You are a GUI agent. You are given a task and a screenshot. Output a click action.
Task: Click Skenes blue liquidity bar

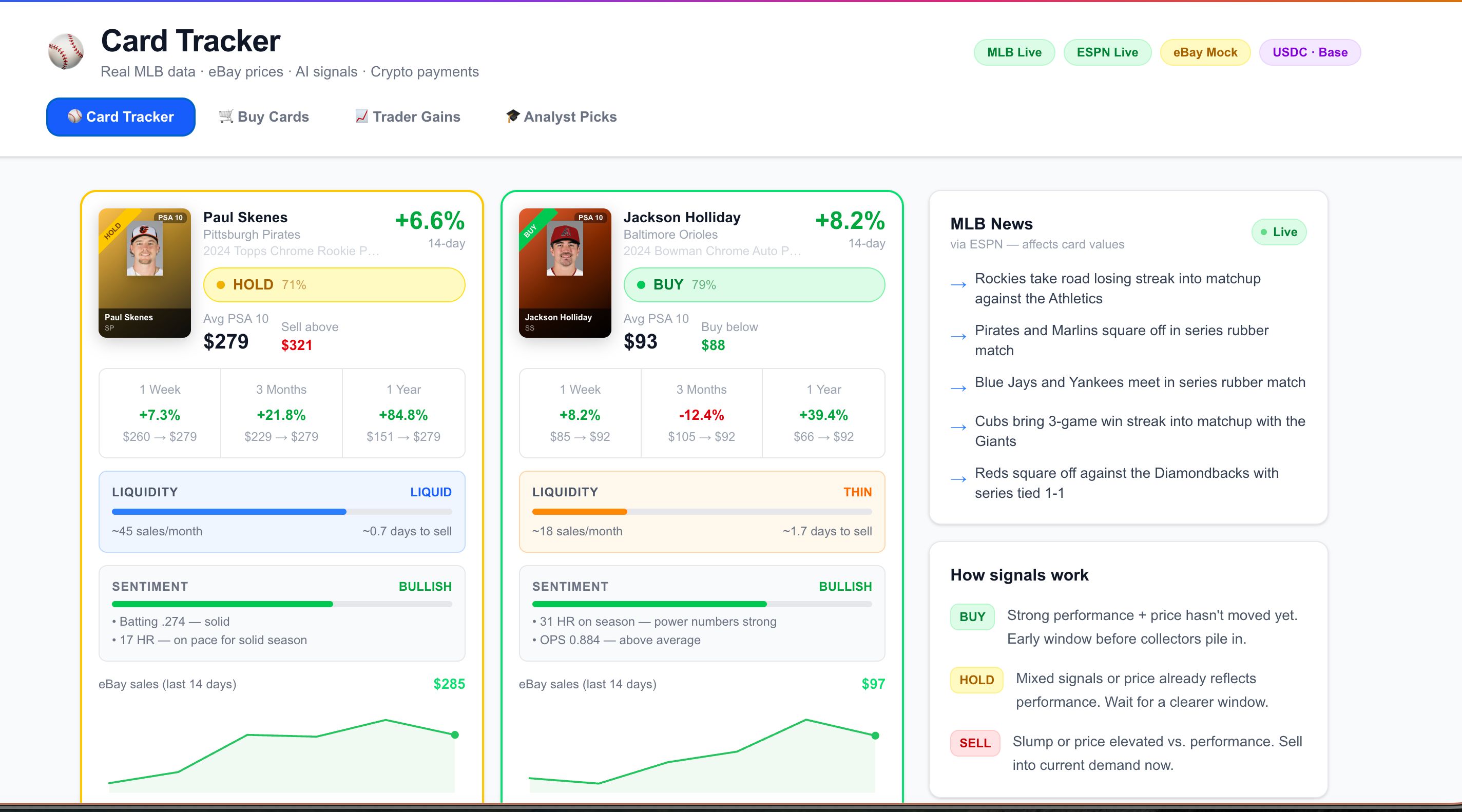pos(229,512)
